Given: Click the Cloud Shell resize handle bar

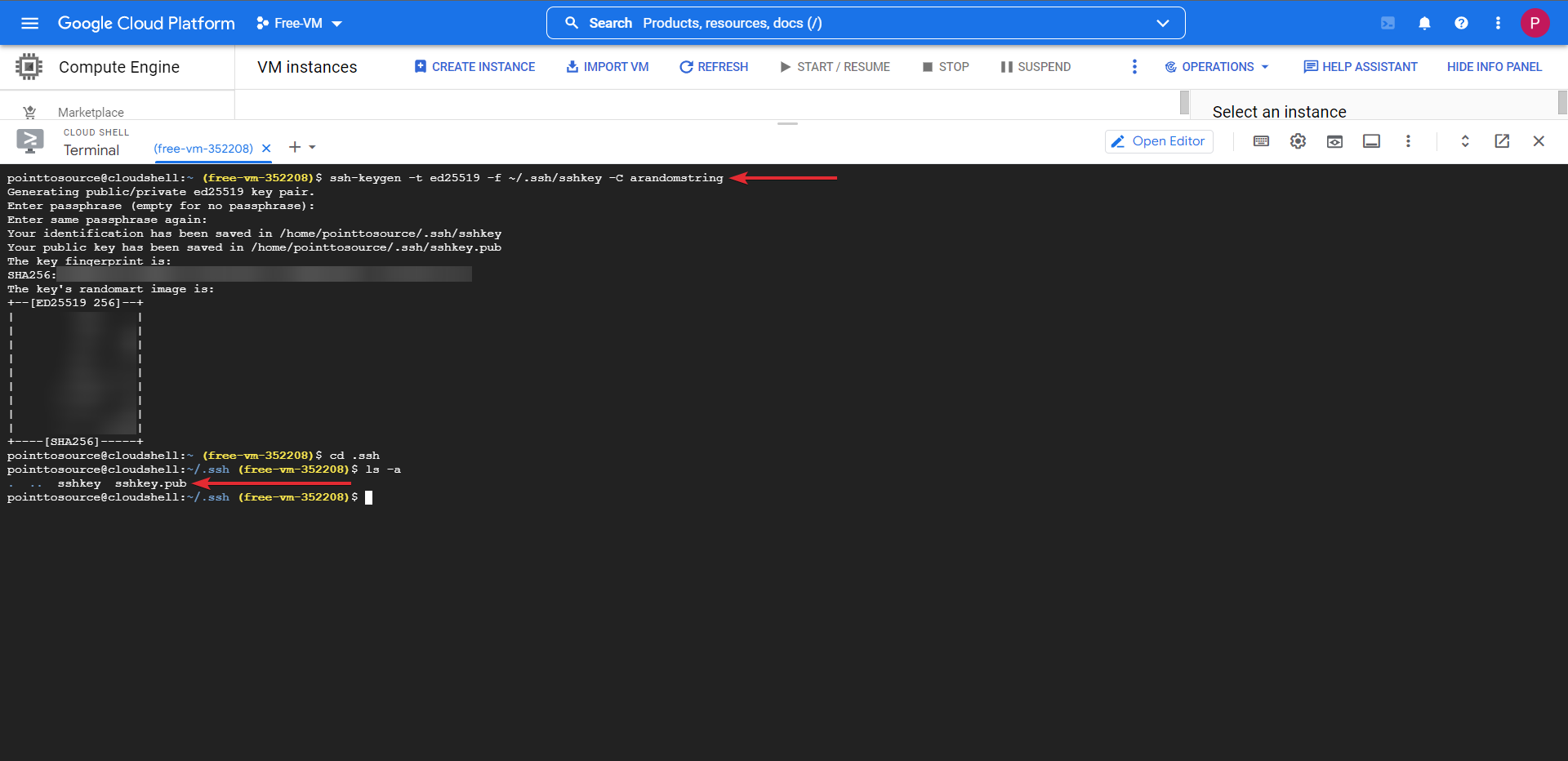Looking at the screenshot, I should pyautogui.click(x=787, y=123).
